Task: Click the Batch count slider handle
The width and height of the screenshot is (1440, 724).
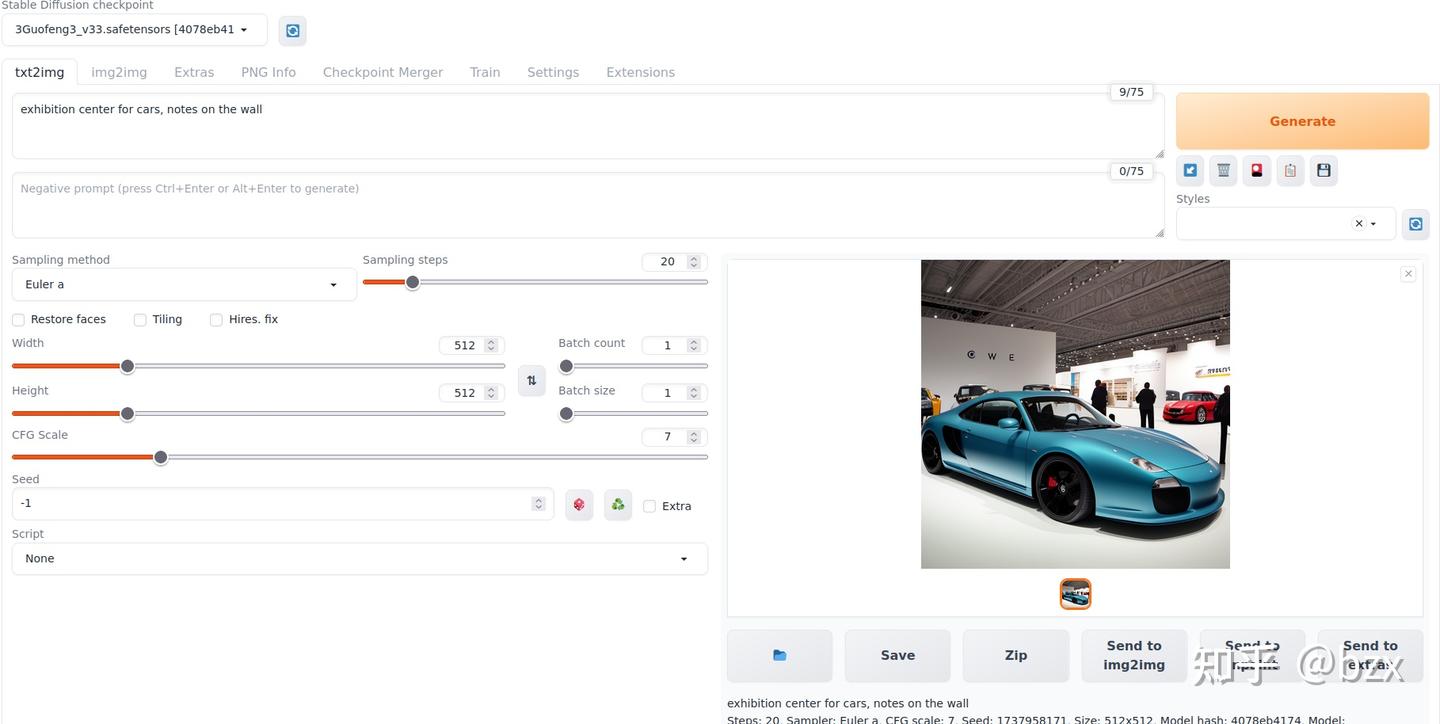Action: [566, 366]
